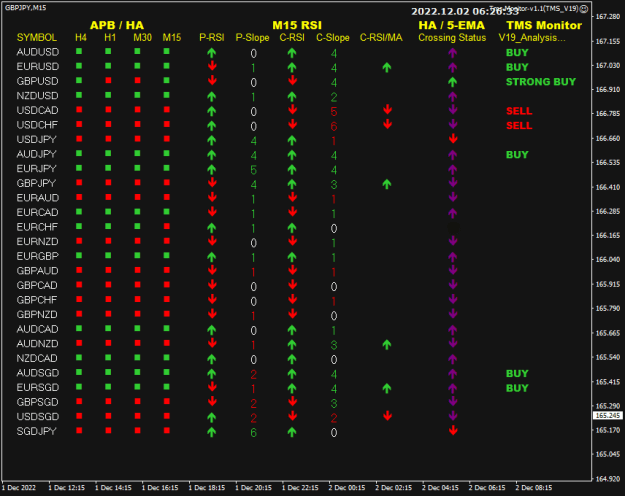The width and height of the screenshot is (625, 496).
Task: Click the SELL signal for USDCHF
Action: 519,126
